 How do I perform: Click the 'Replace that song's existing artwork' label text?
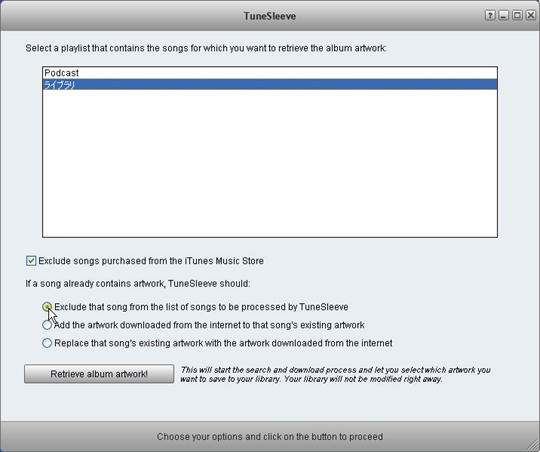(223, 343)
